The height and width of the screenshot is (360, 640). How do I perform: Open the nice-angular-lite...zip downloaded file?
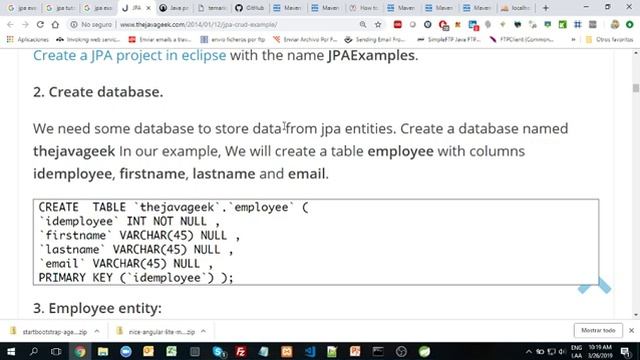click(x=156, y=331)
